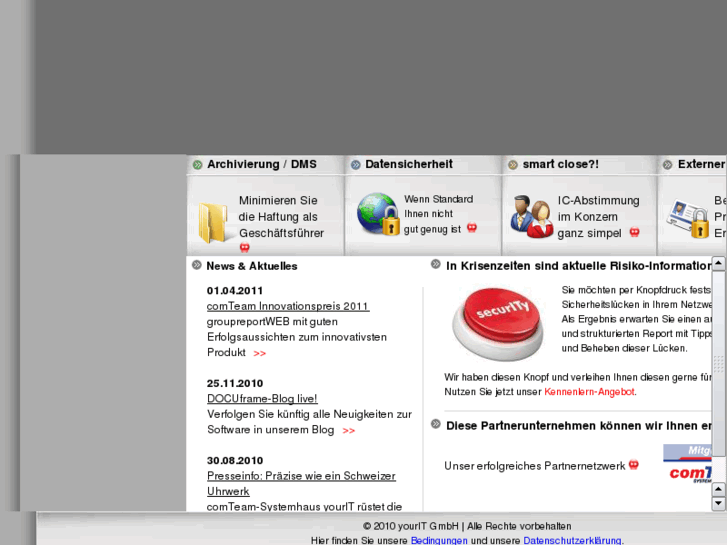Click the vertical scrollbar thumb
Viewport: 727px width, 545px height.
point(718,364)
